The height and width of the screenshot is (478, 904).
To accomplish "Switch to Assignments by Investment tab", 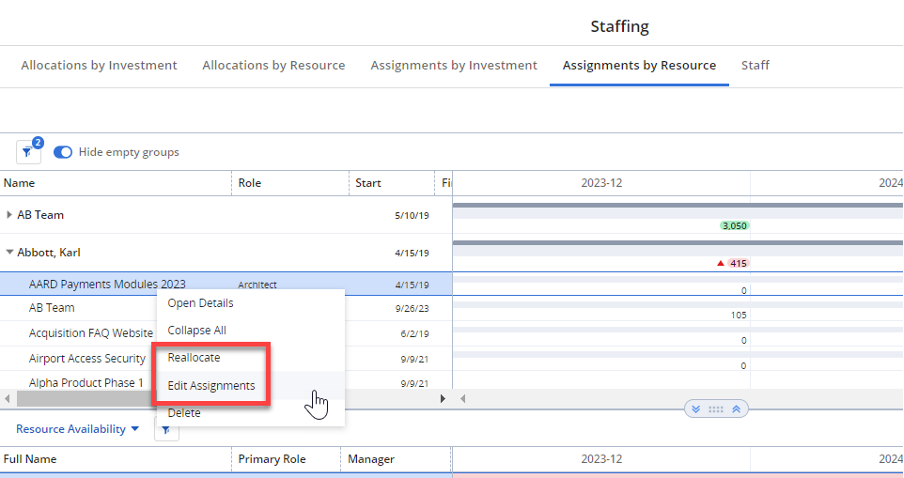I will coord(454,65).
